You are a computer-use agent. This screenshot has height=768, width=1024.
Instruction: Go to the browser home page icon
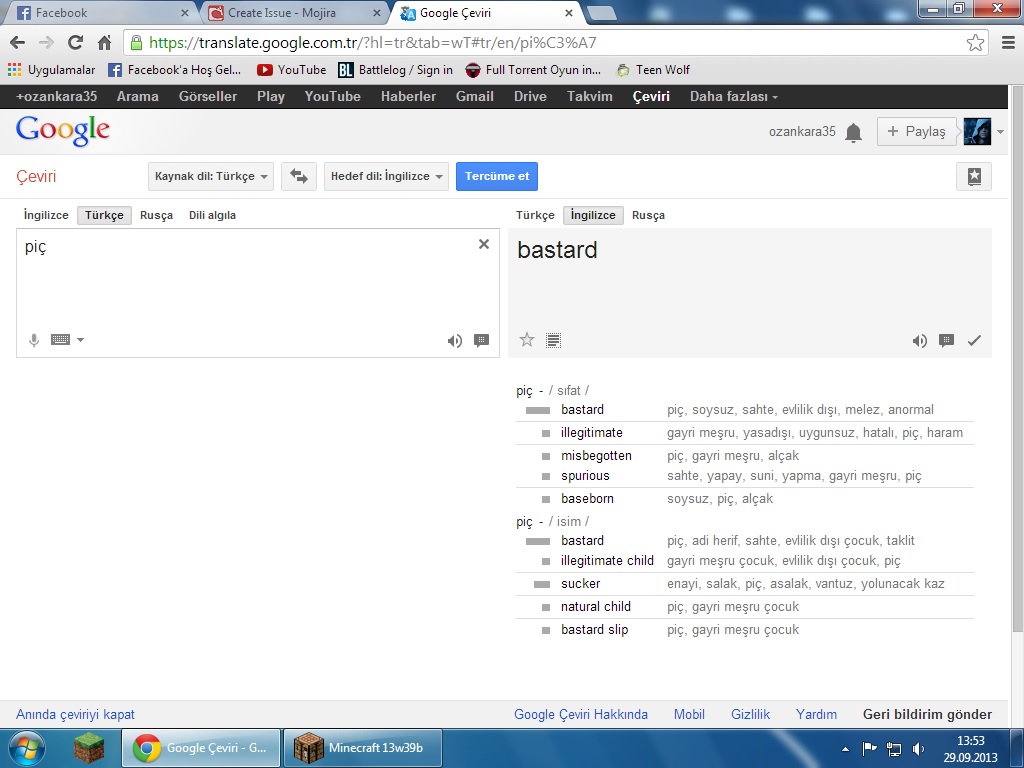click(x=104, y=42)
